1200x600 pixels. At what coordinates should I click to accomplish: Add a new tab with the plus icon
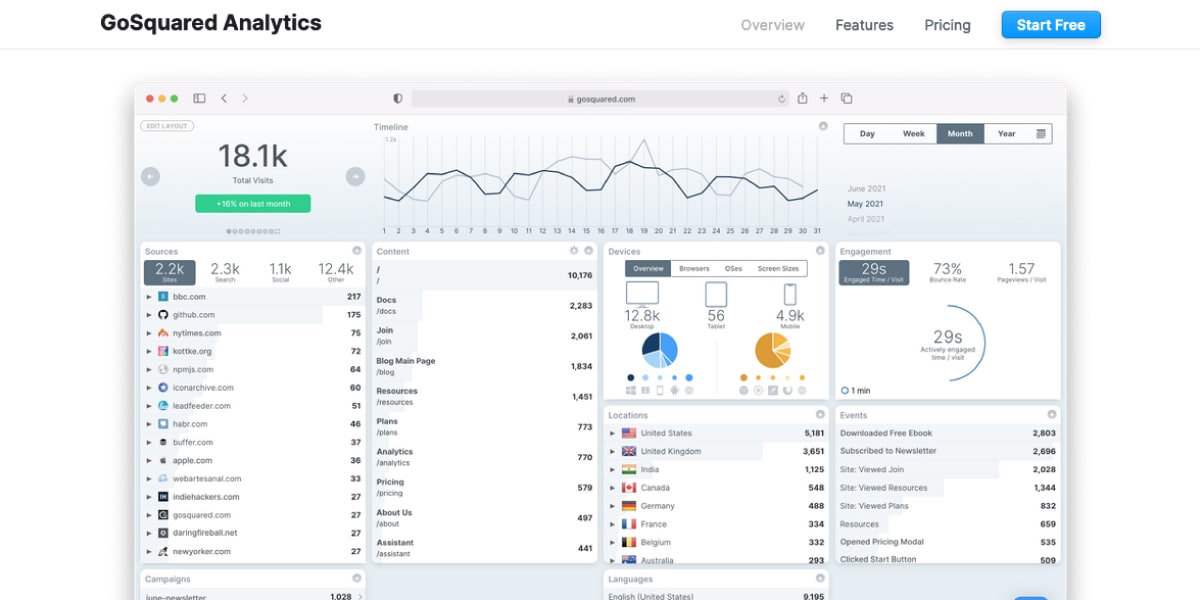(x=824, y=98)
